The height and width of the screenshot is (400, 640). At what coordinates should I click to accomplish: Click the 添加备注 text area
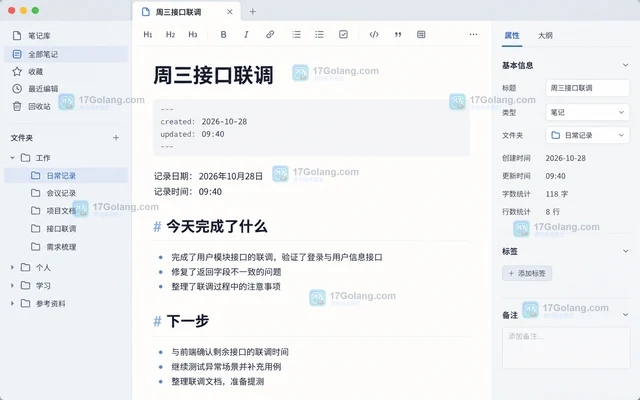click(566, 348)
